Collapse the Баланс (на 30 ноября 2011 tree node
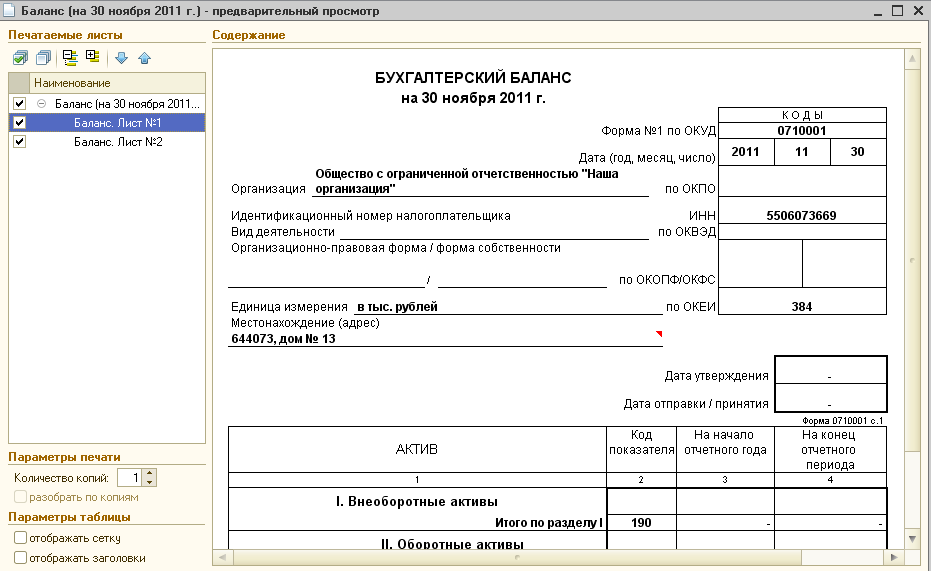The image size is (931, 571). pyautogui.click(x=42, y=103)
